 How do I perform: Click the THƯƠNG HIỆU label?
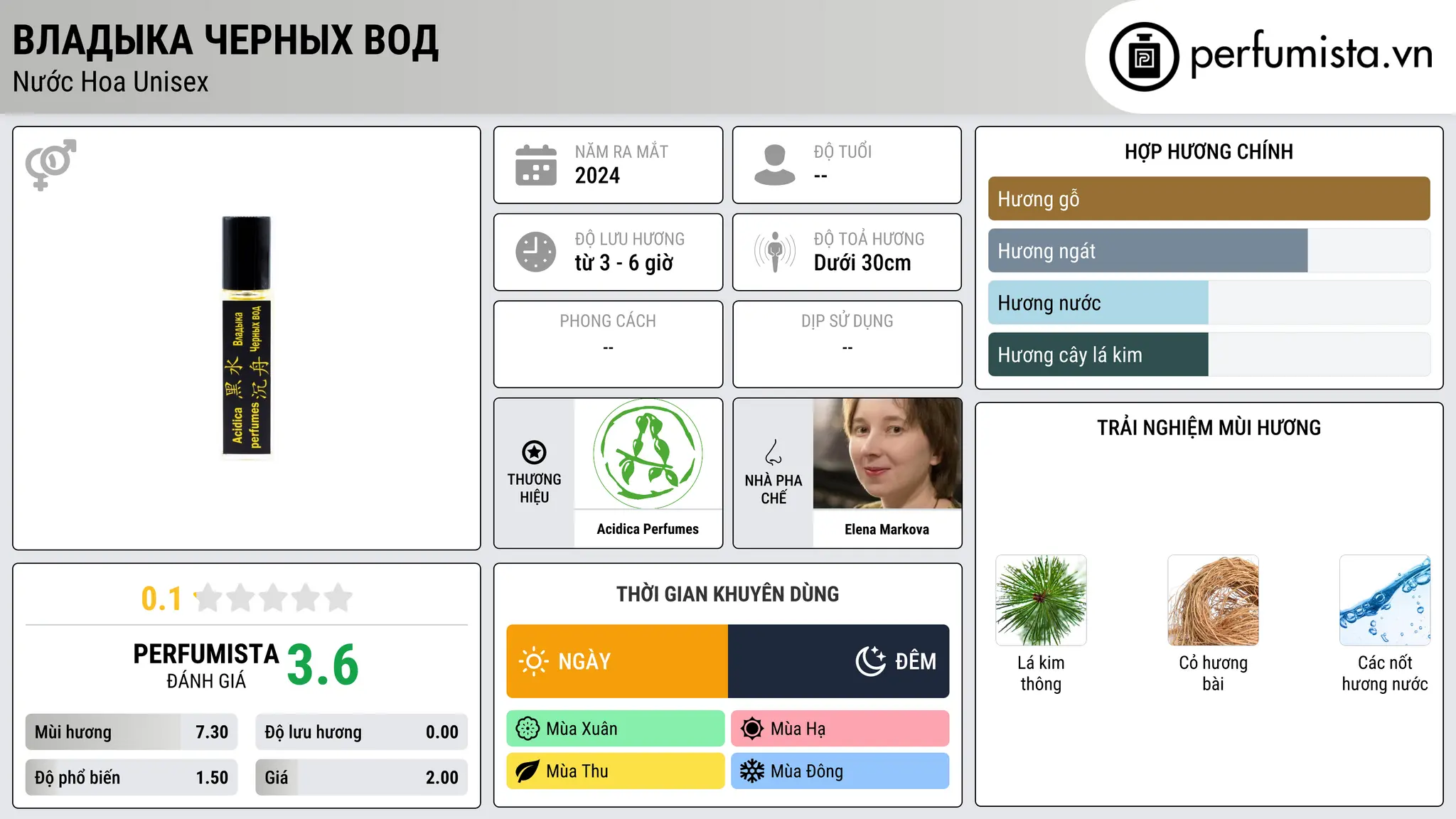tap(534, 488)
